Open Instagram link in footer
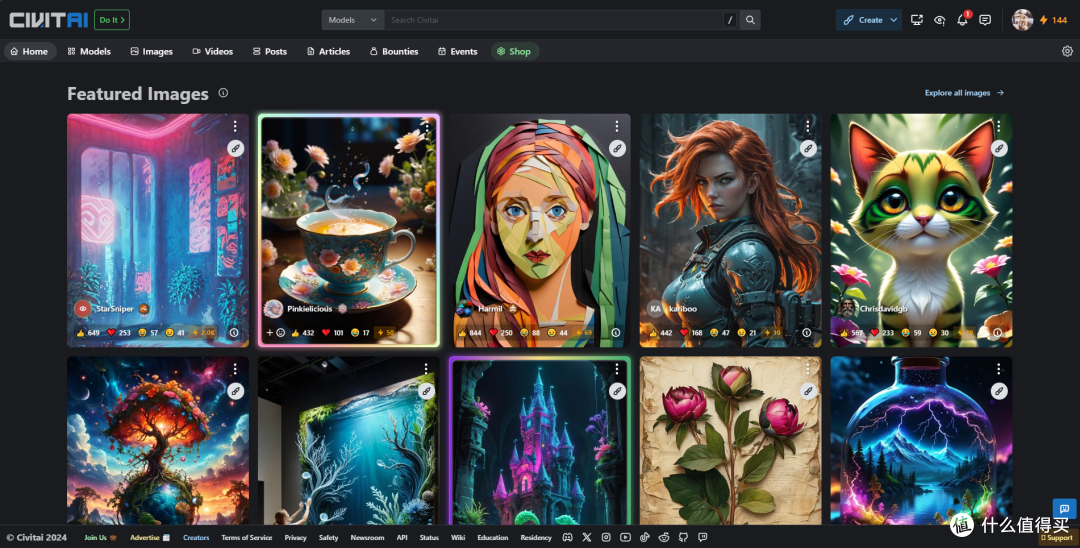Viewport: 1080px width, 548px height. click(x=606, y=538)
